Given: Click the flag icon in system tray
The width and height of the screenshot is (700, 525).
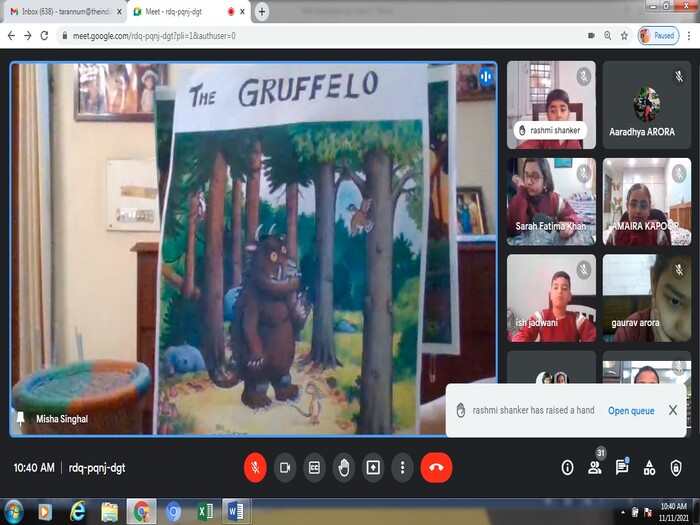Looking at the screenshot, I should (648, 512).
